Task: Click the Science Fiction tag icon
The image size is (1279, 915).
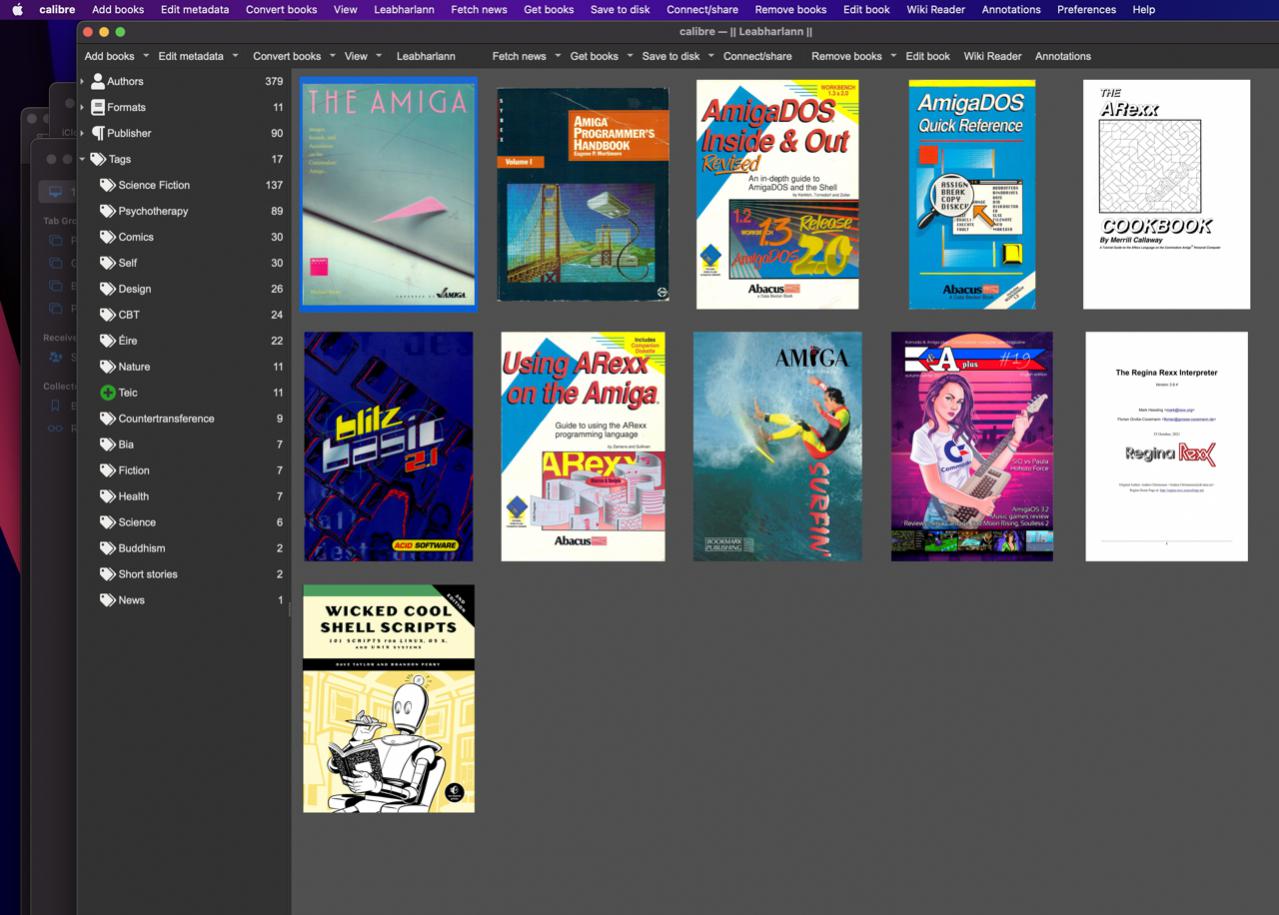Action: (x=108, y=185)
